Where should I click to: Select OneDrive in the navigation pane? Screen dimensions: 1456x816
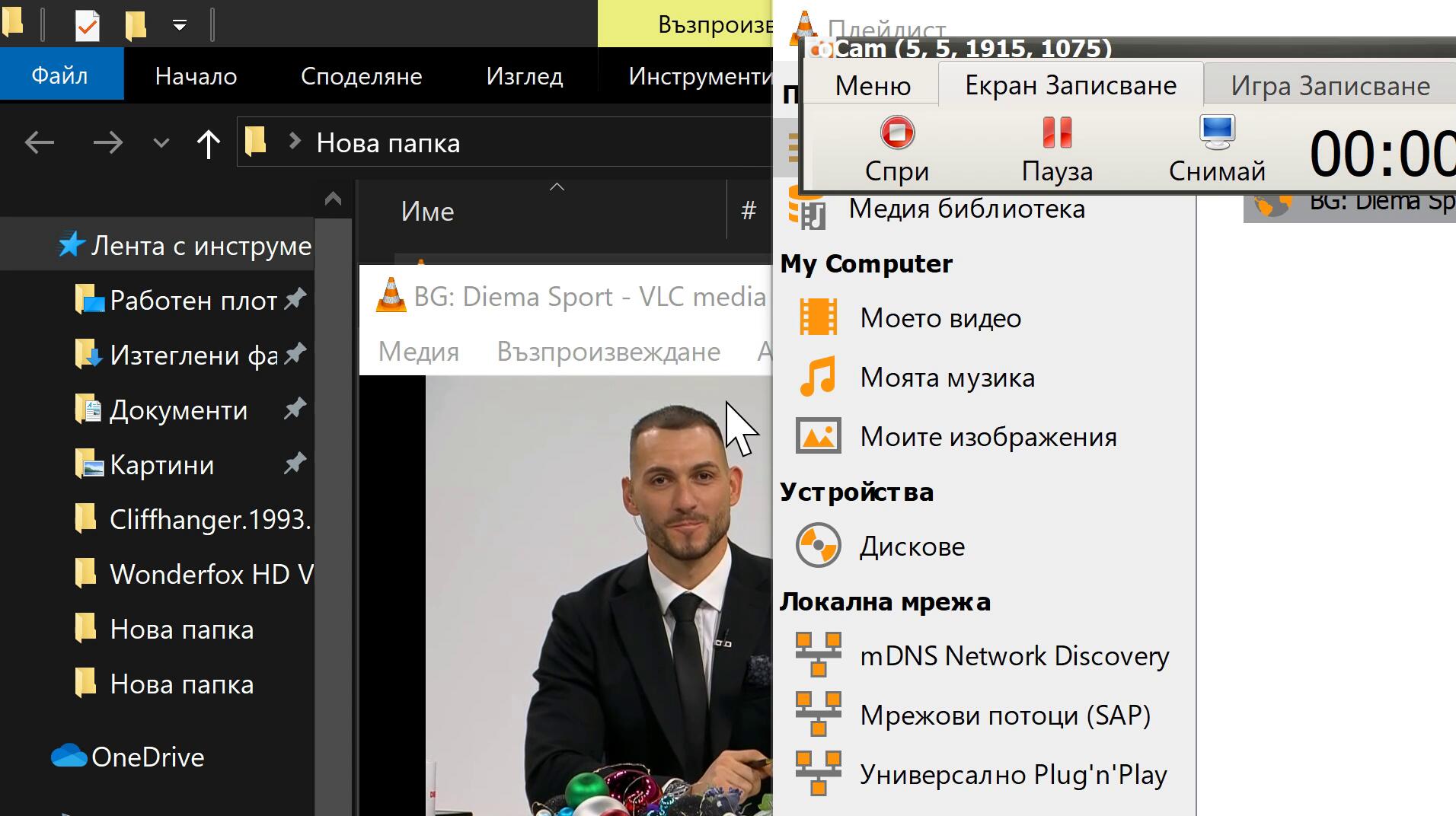[147, 757]
